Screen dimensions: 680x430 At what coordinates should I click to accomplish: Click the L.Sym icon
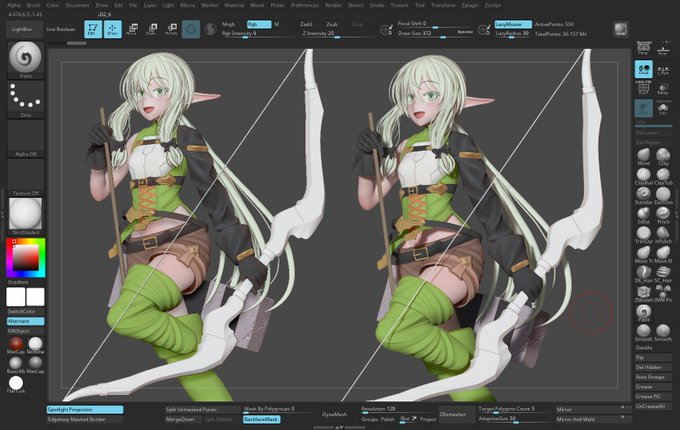[x=663, y=69]
